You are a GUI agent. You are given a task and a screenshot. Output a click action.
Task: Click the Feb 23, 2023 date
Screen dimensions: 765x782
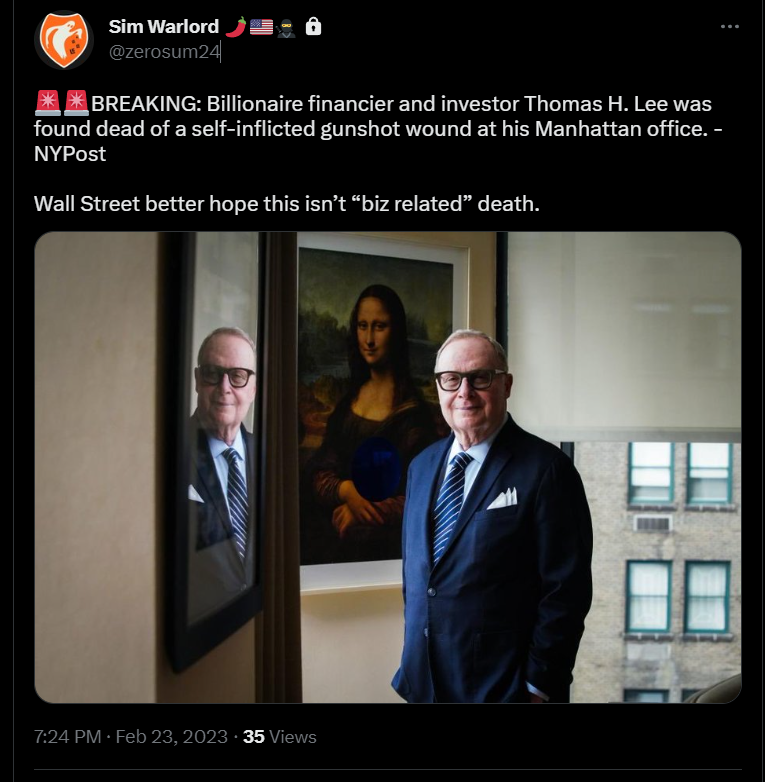coord(172,737)
